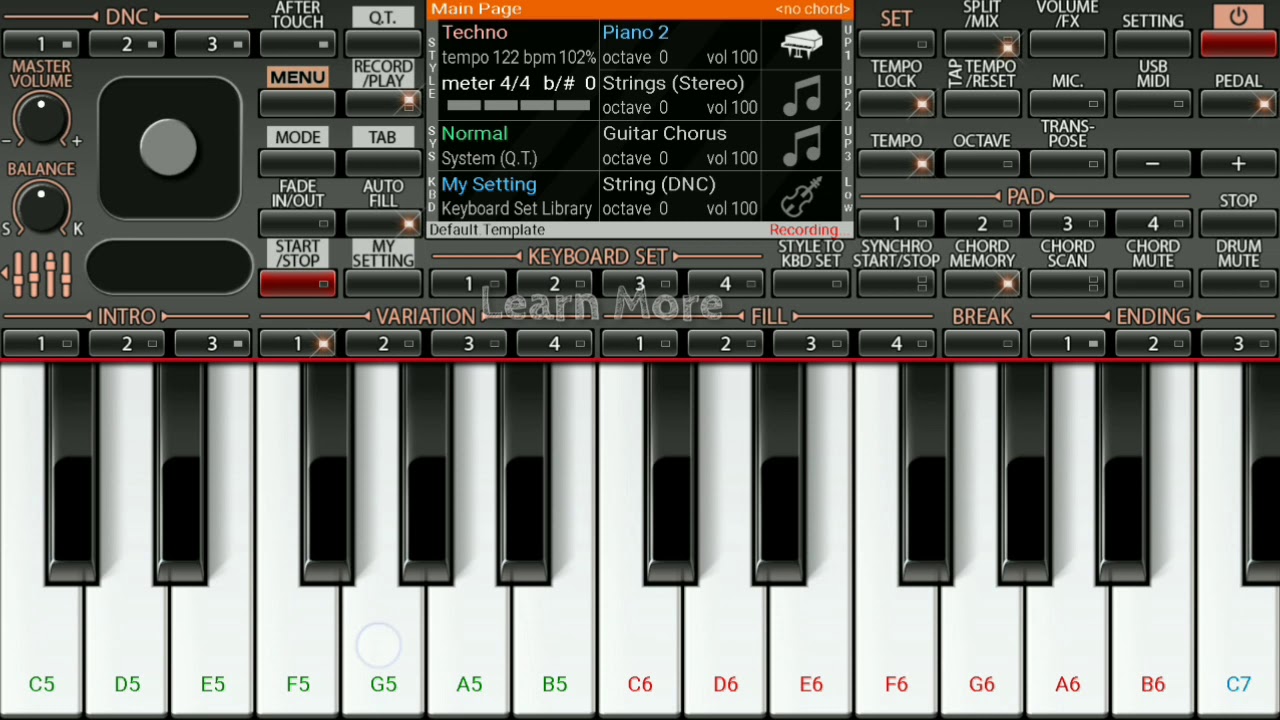Toggle Tempo Lock
The height and width of the screenshot is (720, 1280).
pos(896,102)
